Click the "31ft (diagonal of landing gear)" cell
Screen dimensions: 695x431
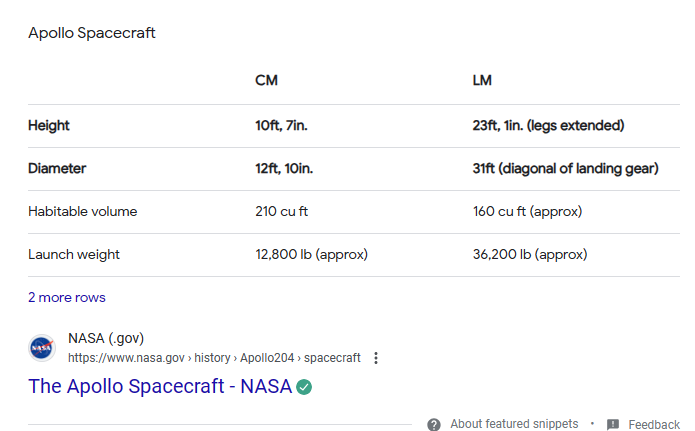565,169
